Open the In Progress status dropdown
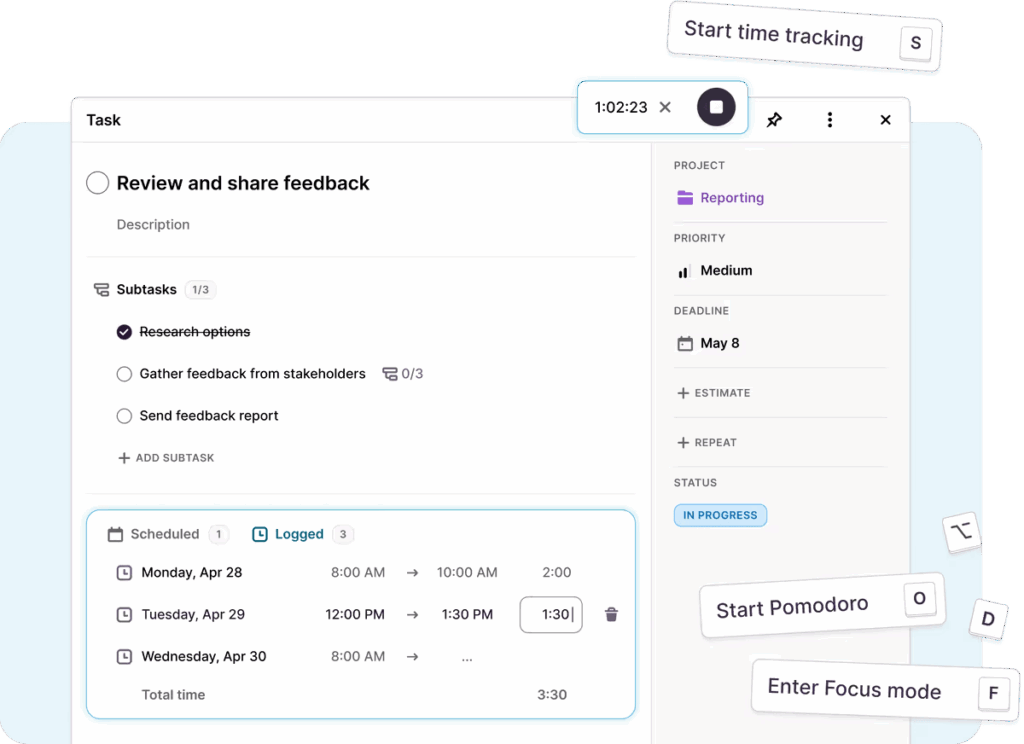This screenshot has width=1024, height=744. (x=720, y=516)
